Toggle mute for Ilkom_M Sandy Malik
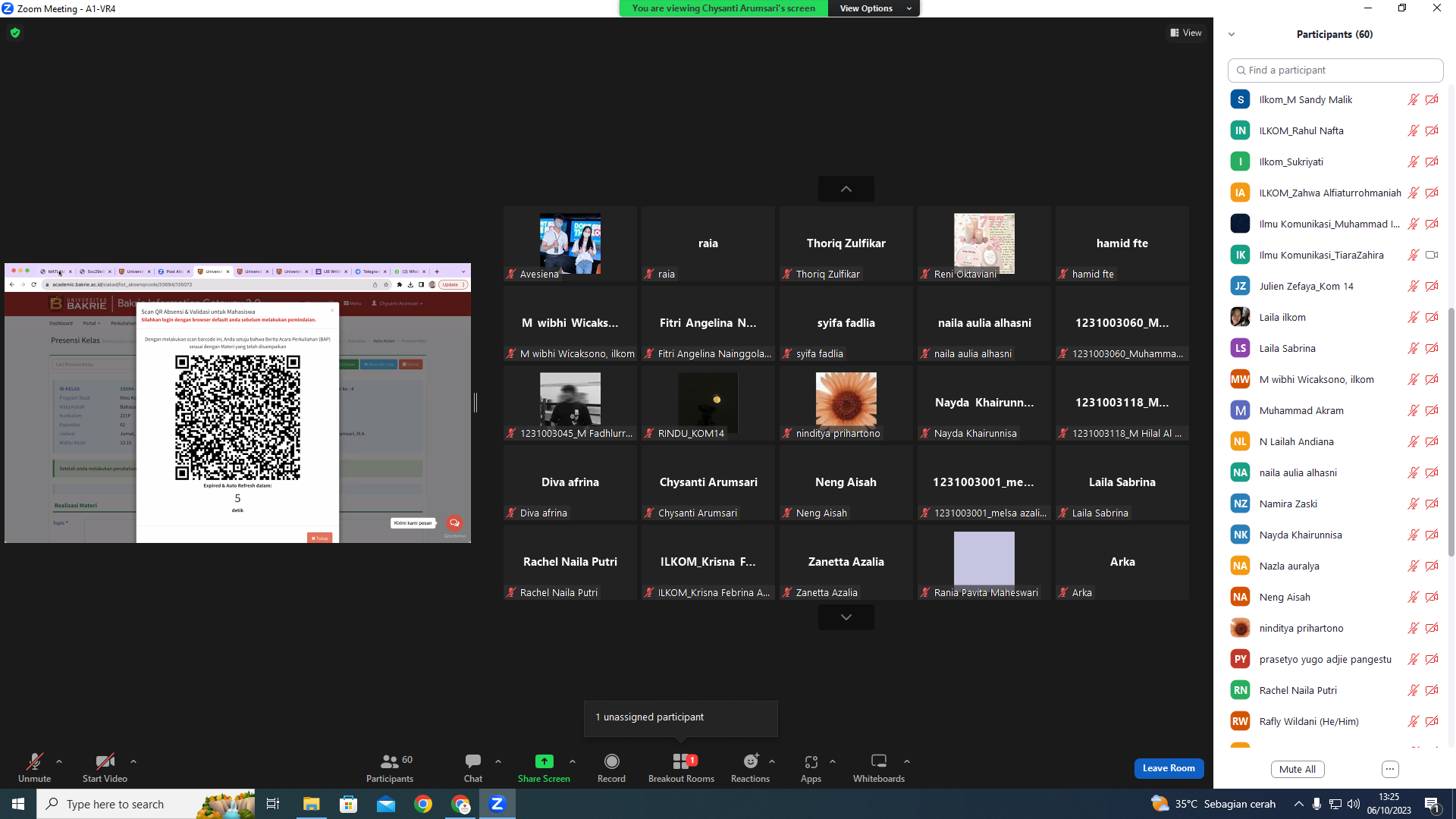The width and height of the screenshot is (1456, 819). [1414, 99]
